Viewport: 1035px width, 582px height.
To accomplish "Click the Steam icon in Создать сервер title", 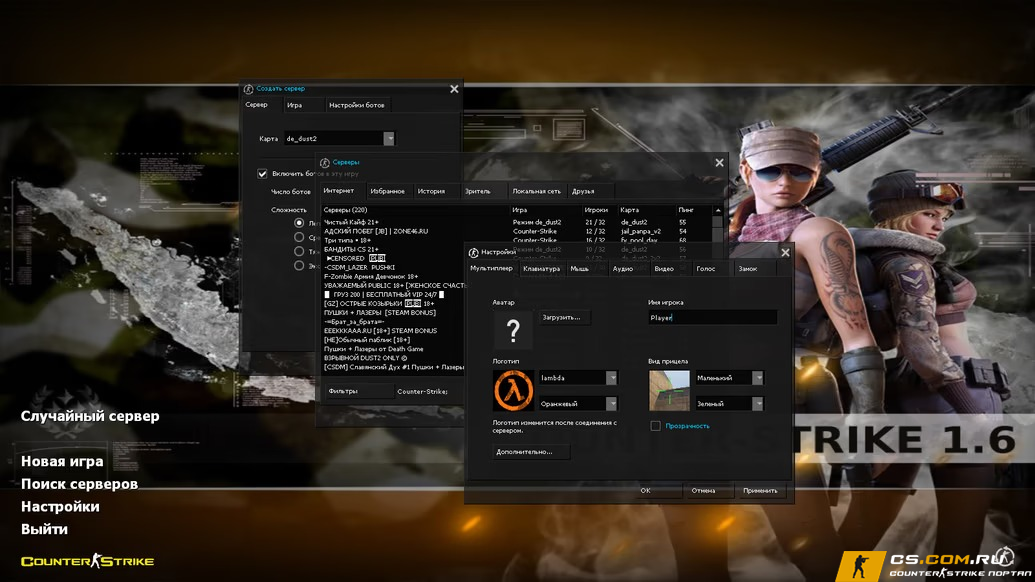I will [x=248, y=89].
